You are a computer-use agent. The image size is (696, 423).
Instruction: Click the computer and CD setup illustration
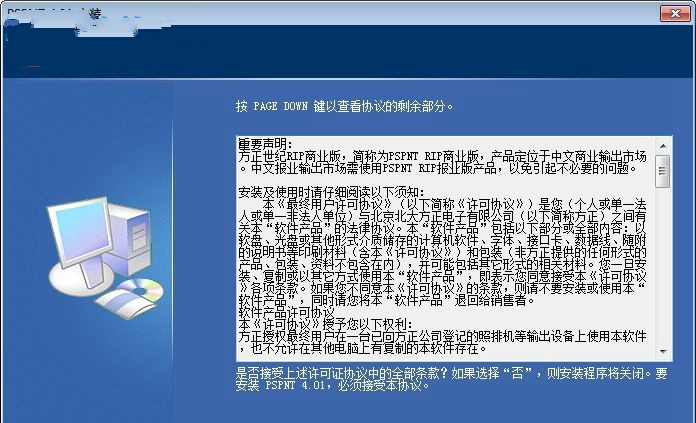pos(106,258)
